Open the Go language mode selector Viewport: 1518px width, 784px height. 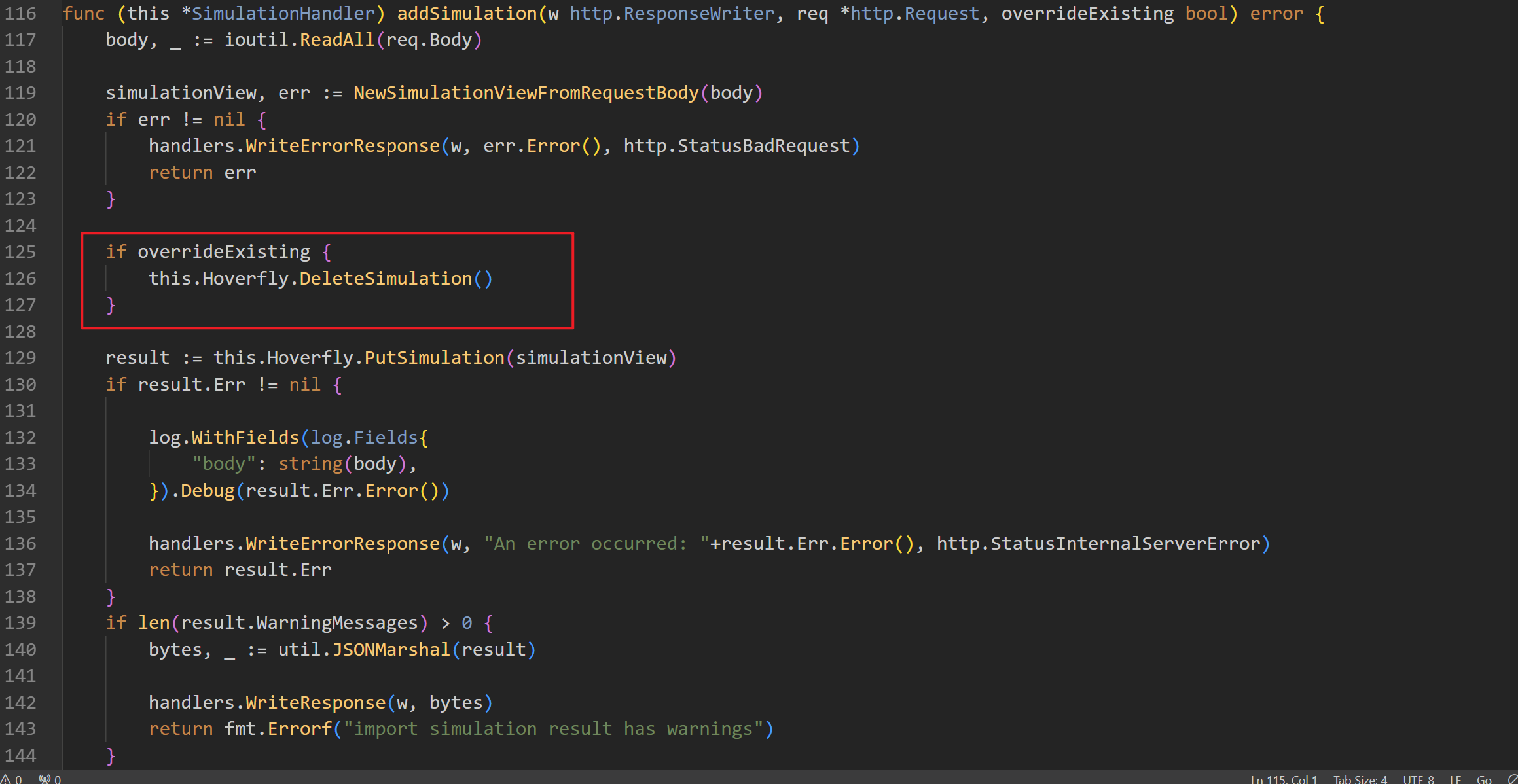click(1485, 779)
